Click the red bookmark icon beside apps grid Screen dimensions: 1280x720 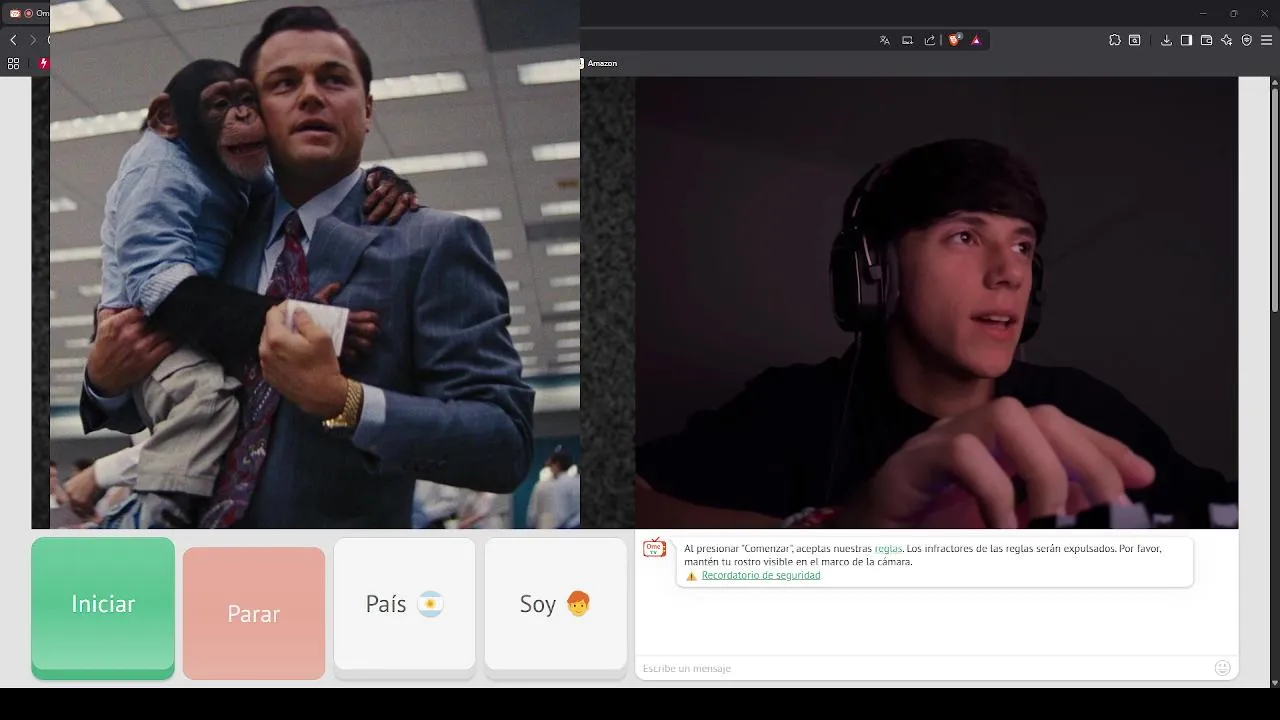click(x=43, y=63)
